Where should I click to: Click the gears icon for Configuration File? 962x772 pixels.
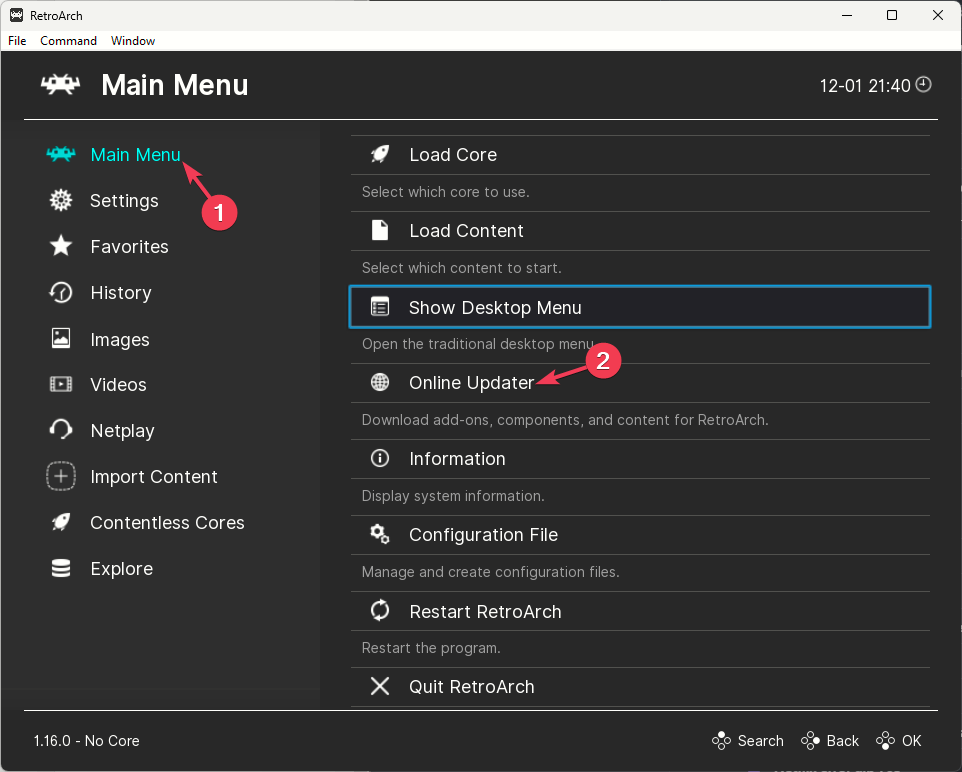click(x=380, y=535)
